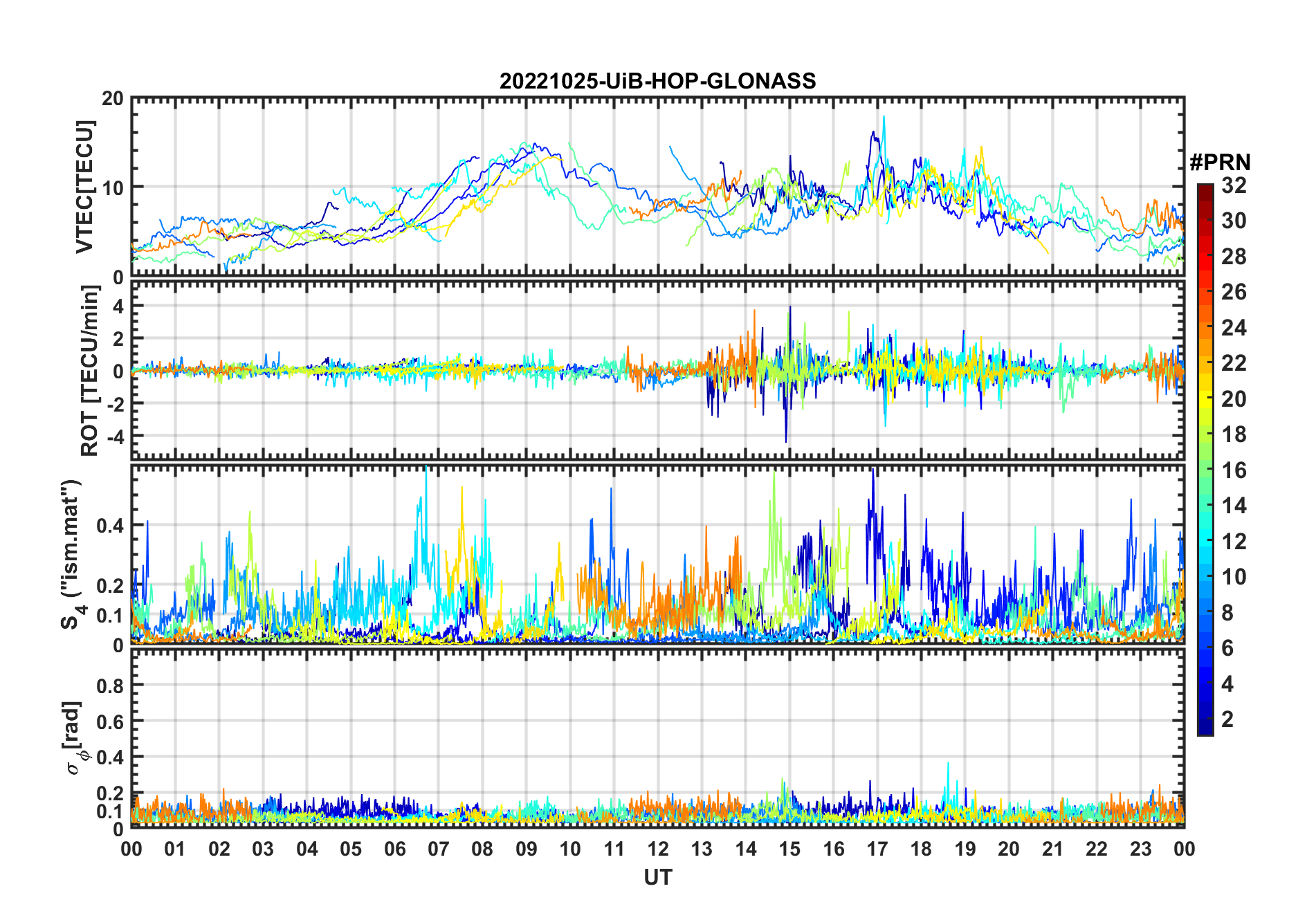Click the x-axis hour tick "03"
Screen dimensions: 1316x920
click(x=263, y=849)
